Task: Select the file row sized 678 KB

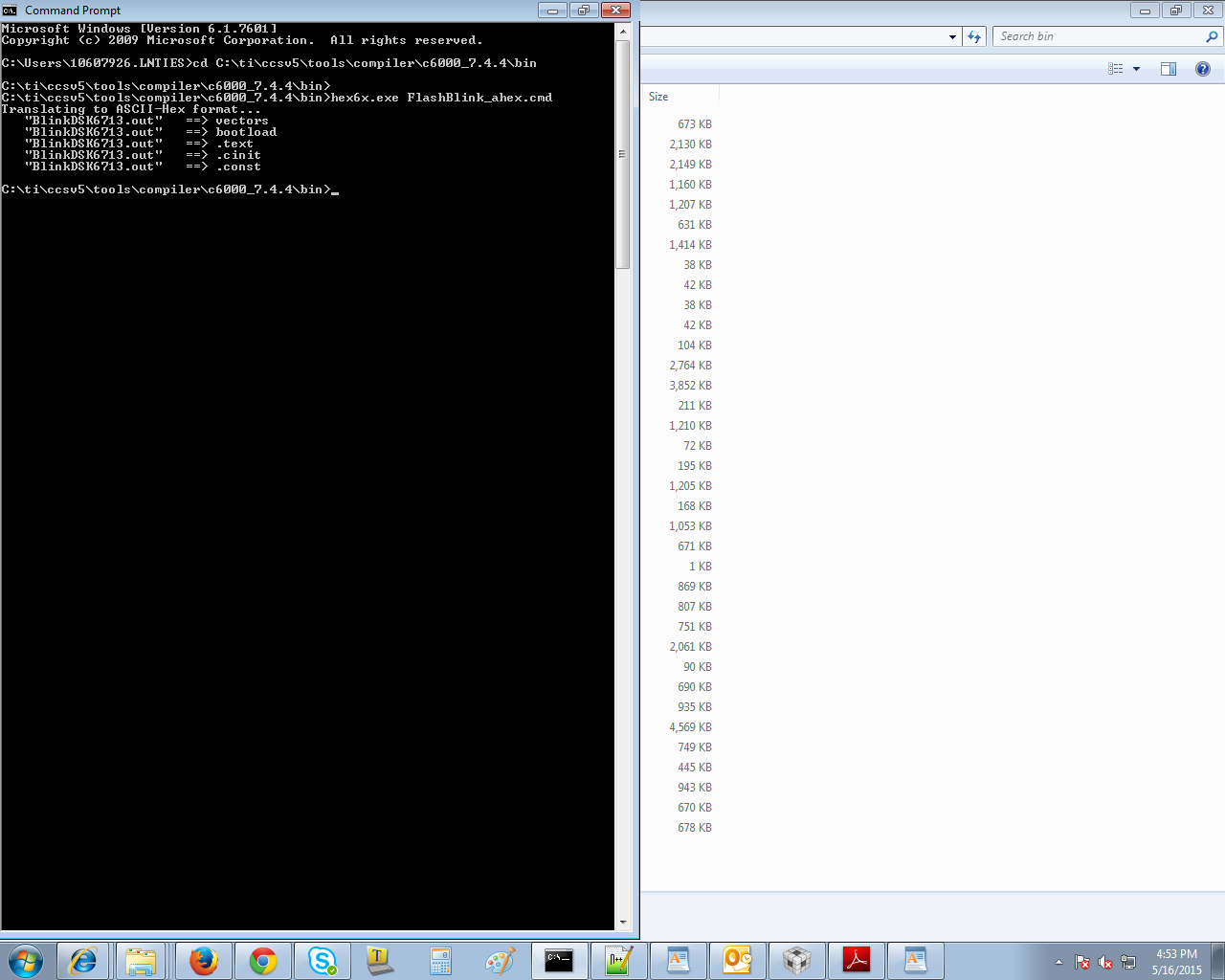Action: pyautogui.click(x=694, y=828)
